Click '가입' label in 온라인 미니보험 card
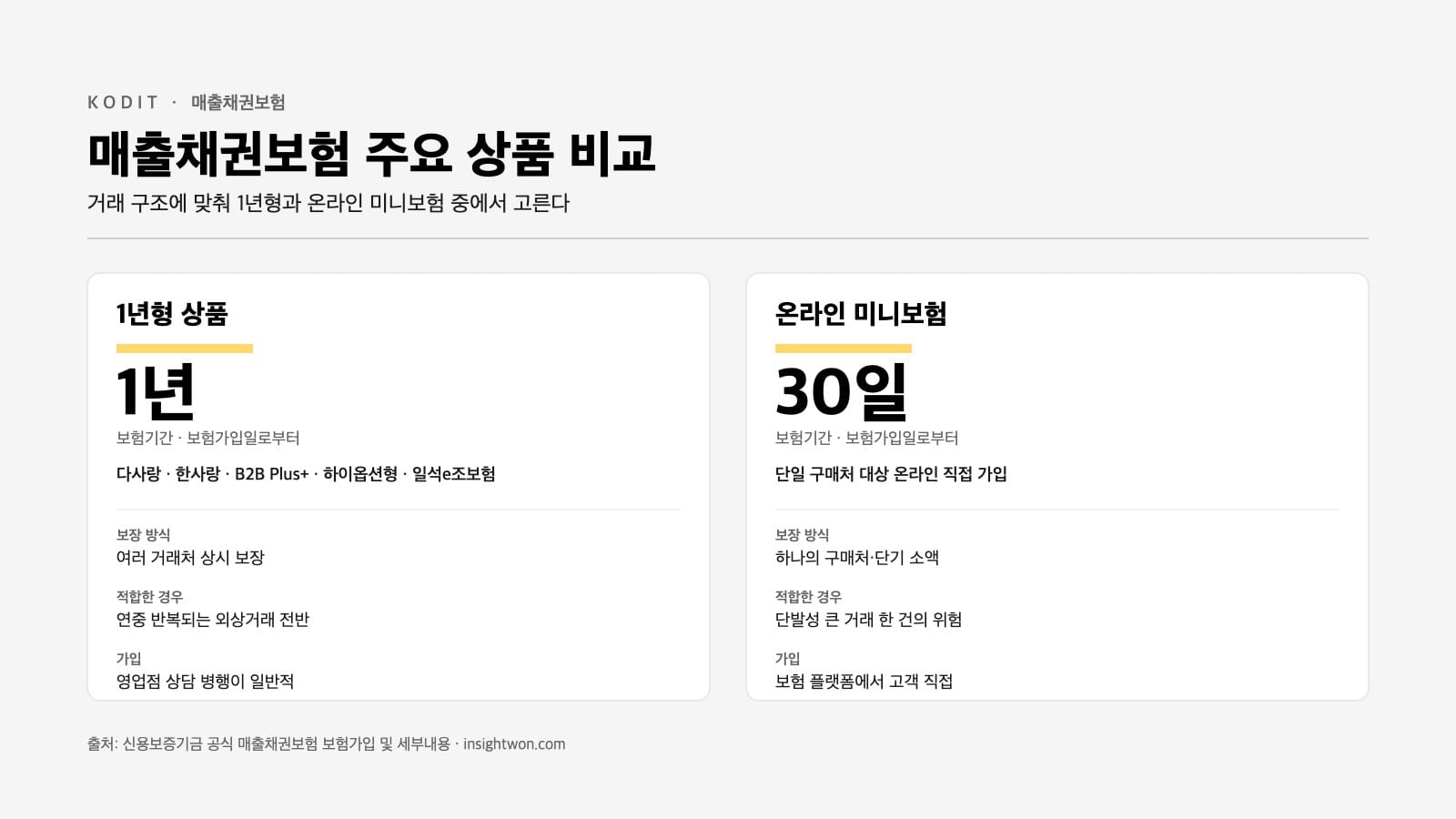 point(787,659)
